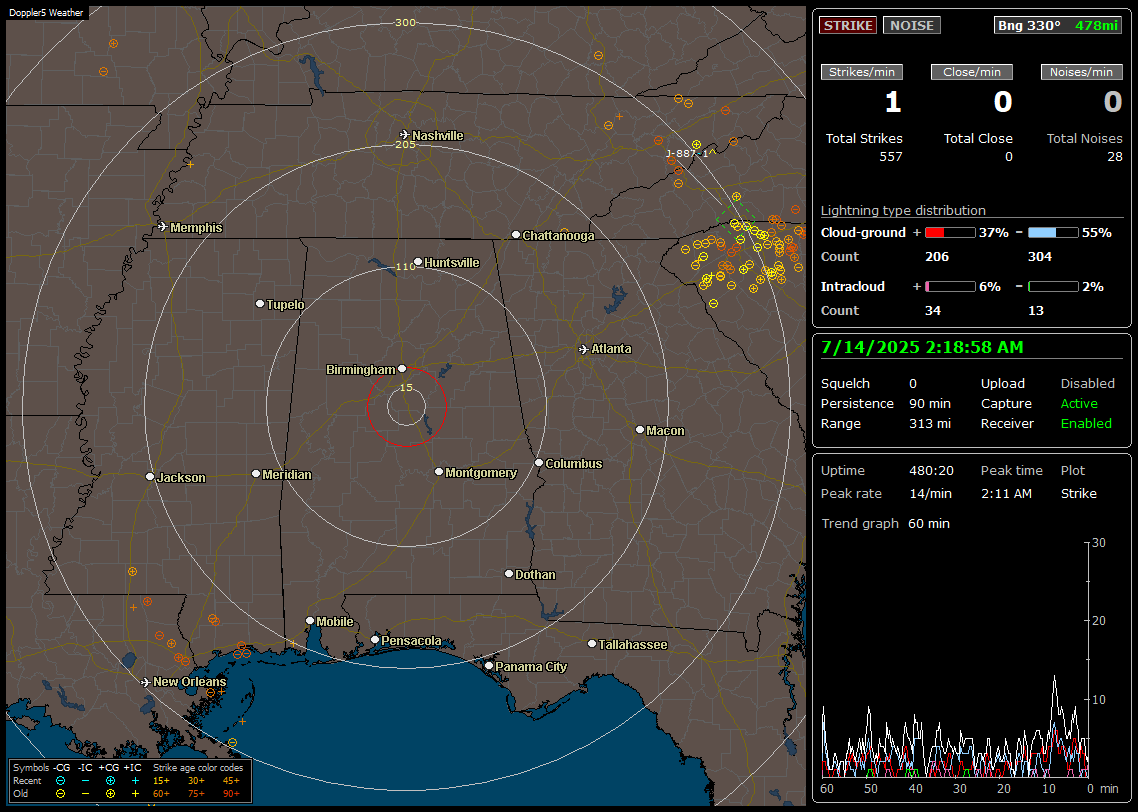Click the Pensacola city dot marker
1138x812 pixels.
[x=375, y=640]
